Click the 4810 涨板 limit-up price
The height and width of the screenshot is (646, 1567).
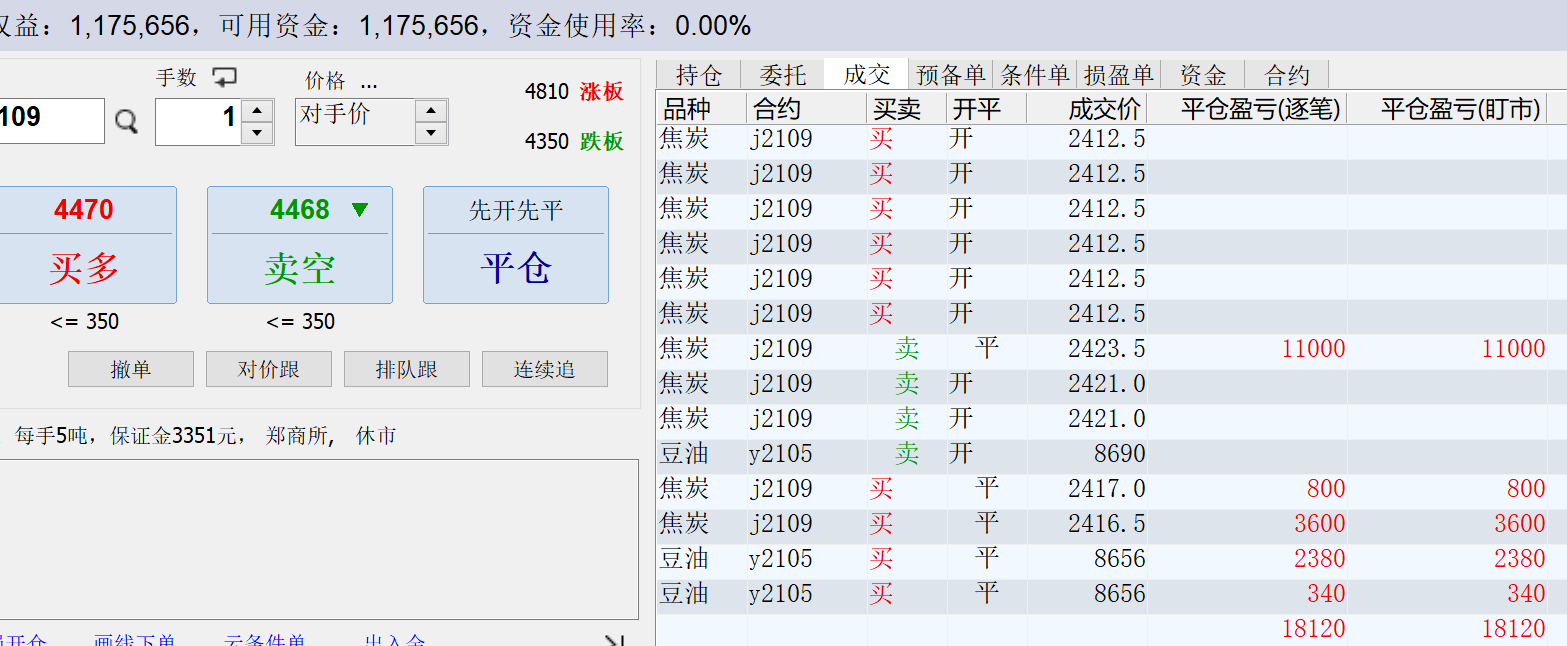point(574,91)
